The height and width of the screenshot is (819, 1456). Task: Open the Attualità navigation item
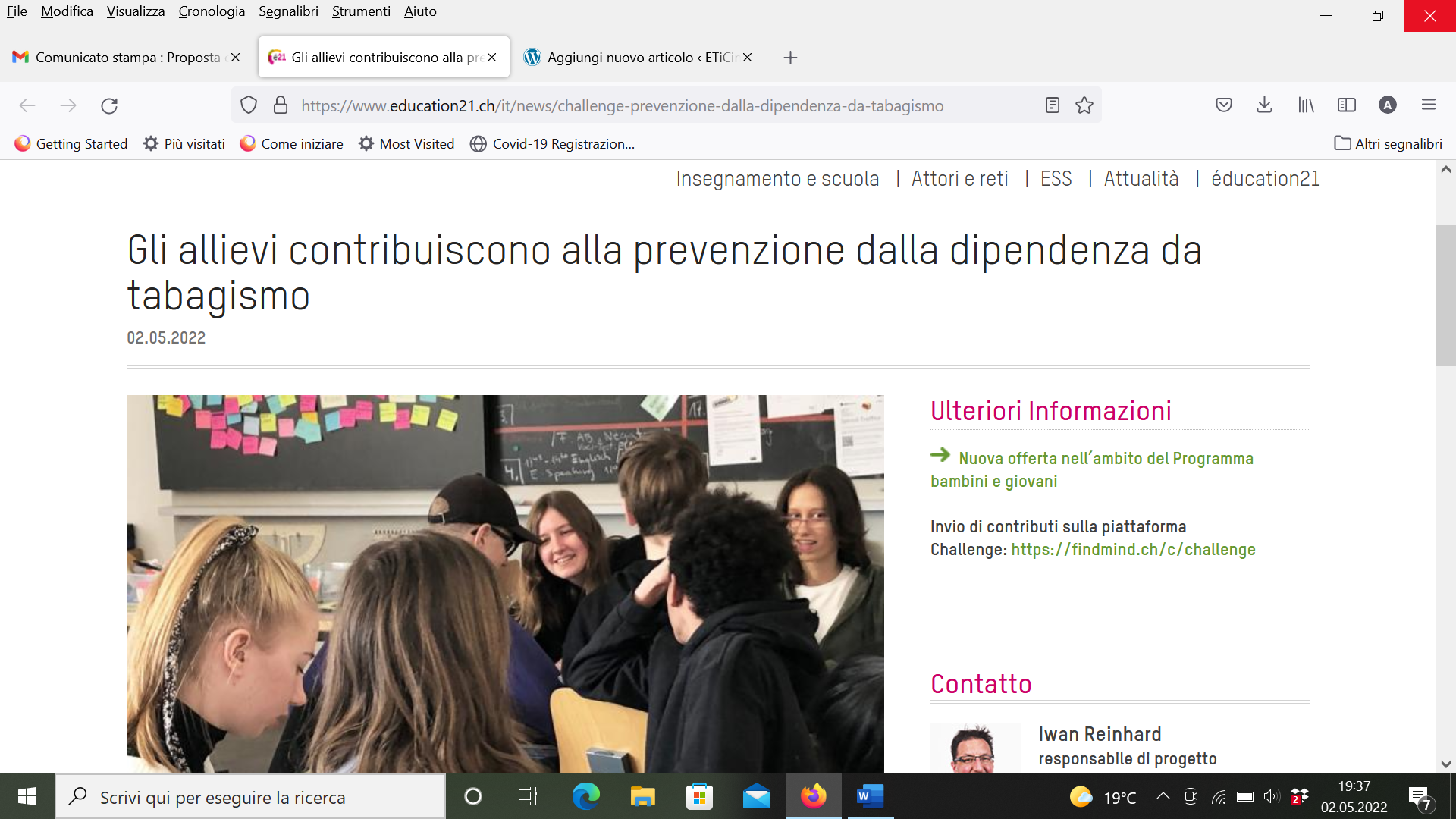[1141, 179]
